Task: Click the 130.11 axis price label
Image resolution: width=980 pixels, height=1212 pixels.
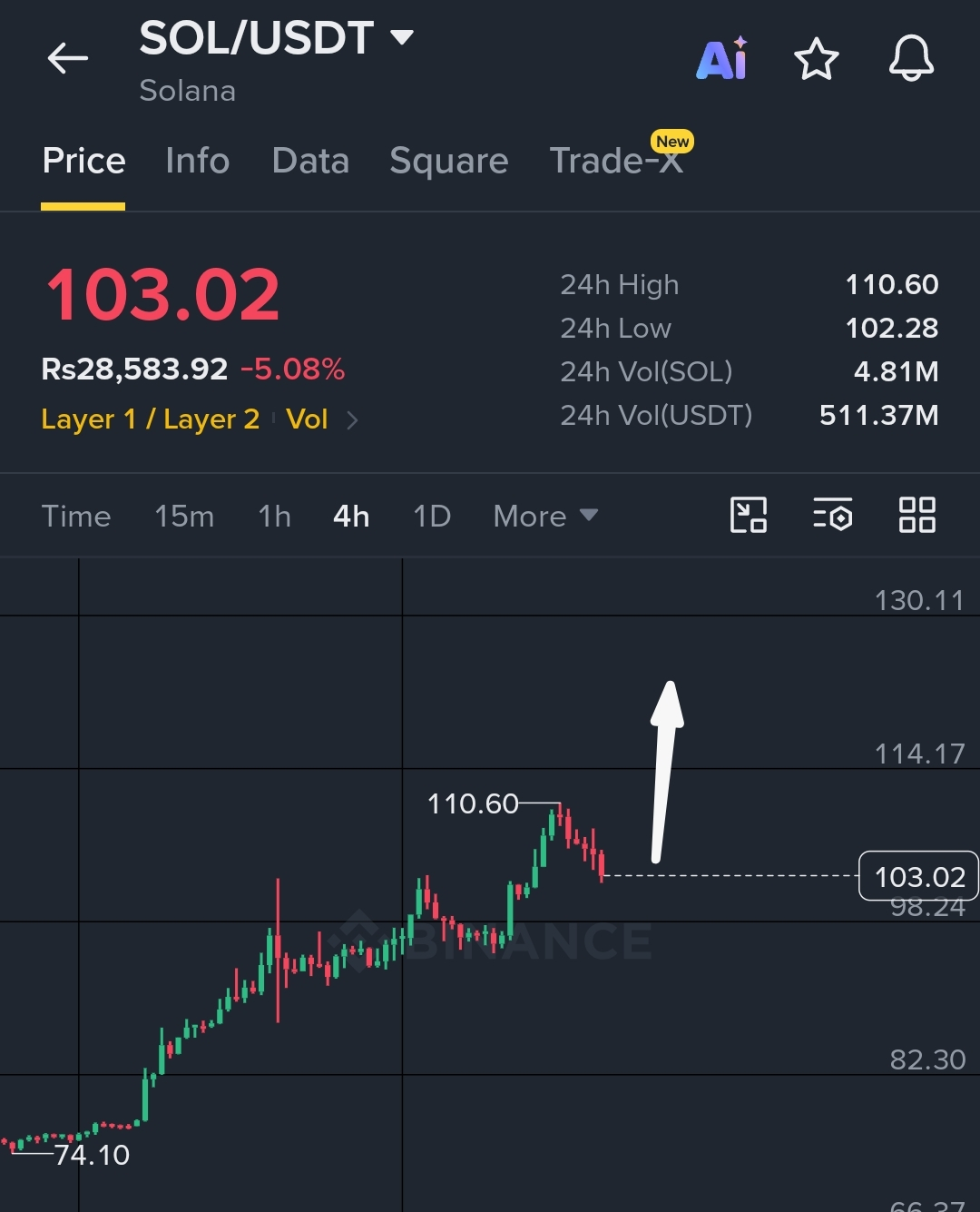Action: (919, 600)
